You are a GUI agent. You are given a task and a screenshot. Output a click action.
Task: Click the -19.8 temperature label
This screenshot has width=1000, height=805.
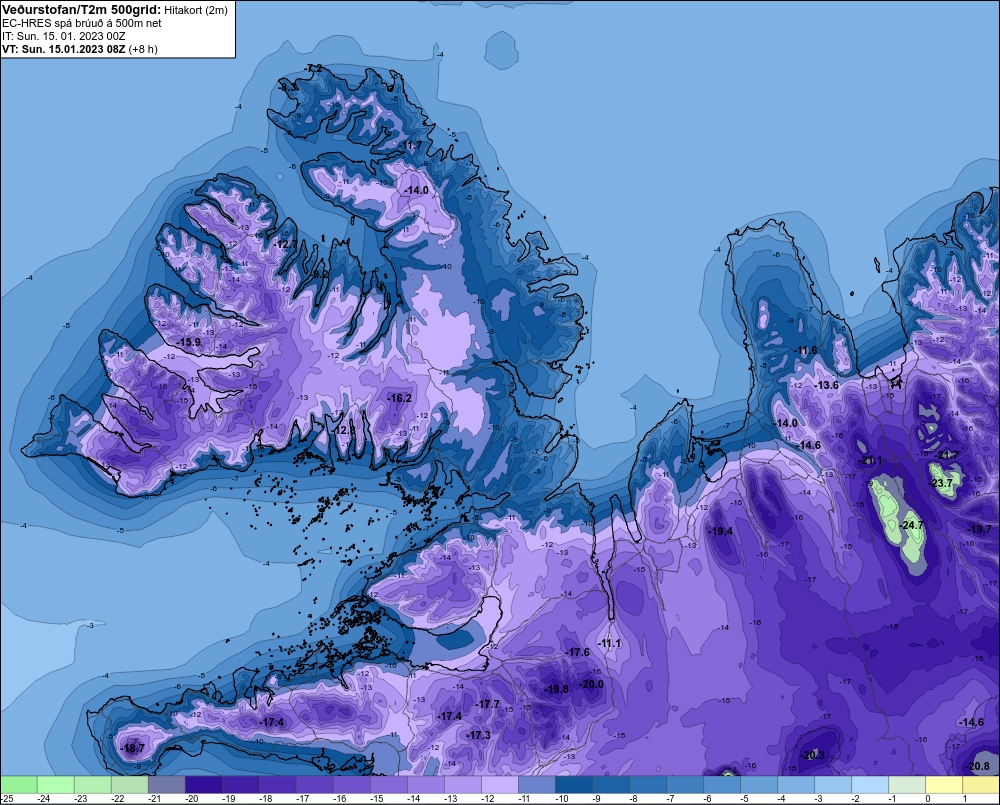556,689
